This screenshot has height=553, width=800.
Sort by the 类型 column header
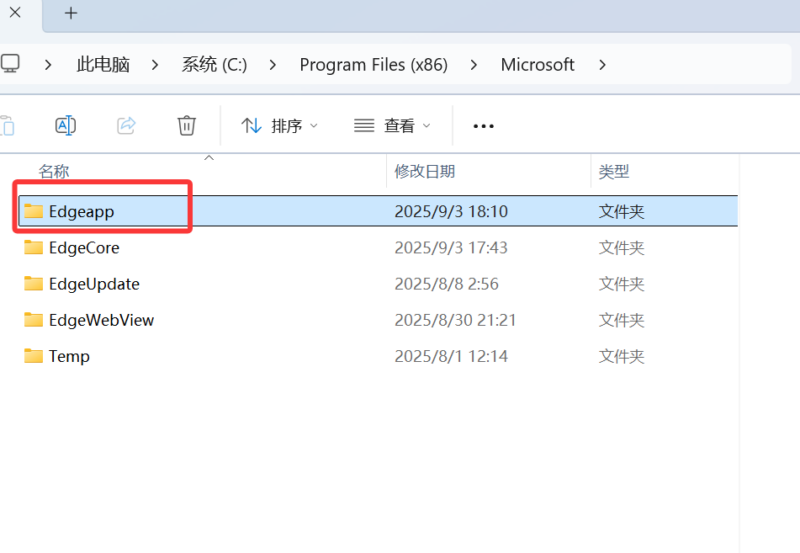(x=614, y=171)
